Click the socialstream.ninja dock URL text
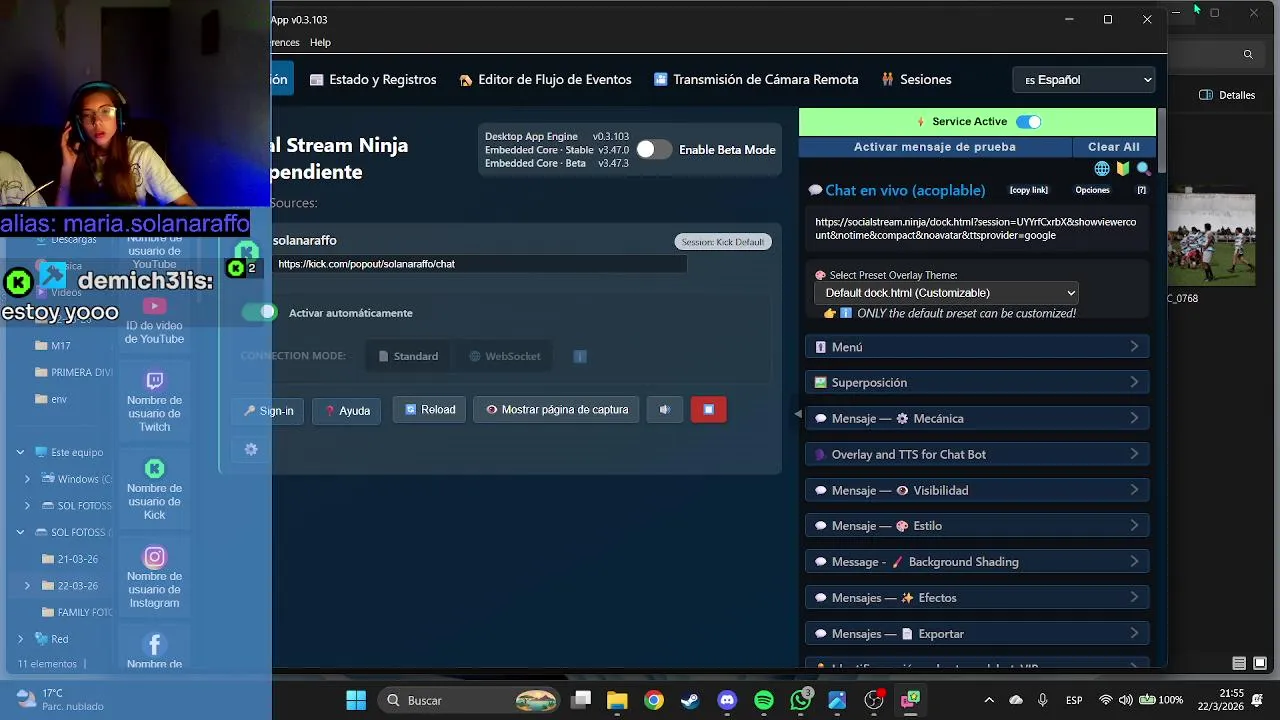Viewport: 1280px width, 720px height. [x=976, y=229]
